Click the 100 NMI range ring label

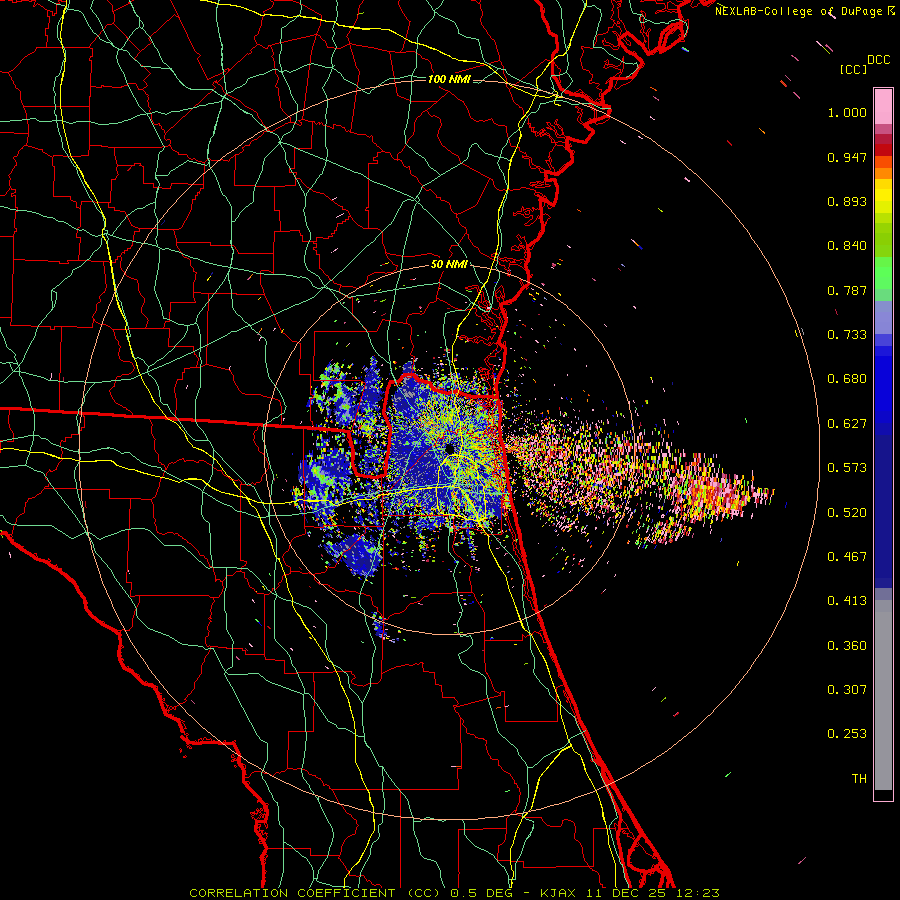[449, 79]
